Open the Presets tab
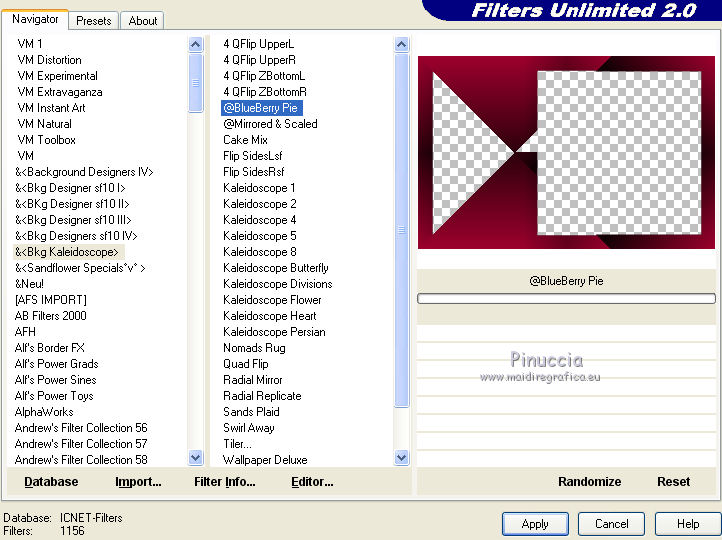 pos(93,21)
